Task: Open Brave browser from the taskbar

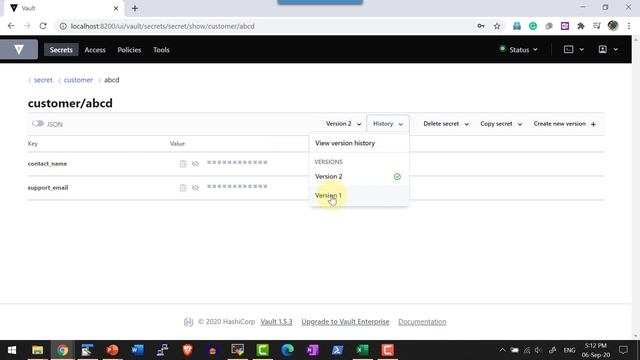Action: click(187, 350)
